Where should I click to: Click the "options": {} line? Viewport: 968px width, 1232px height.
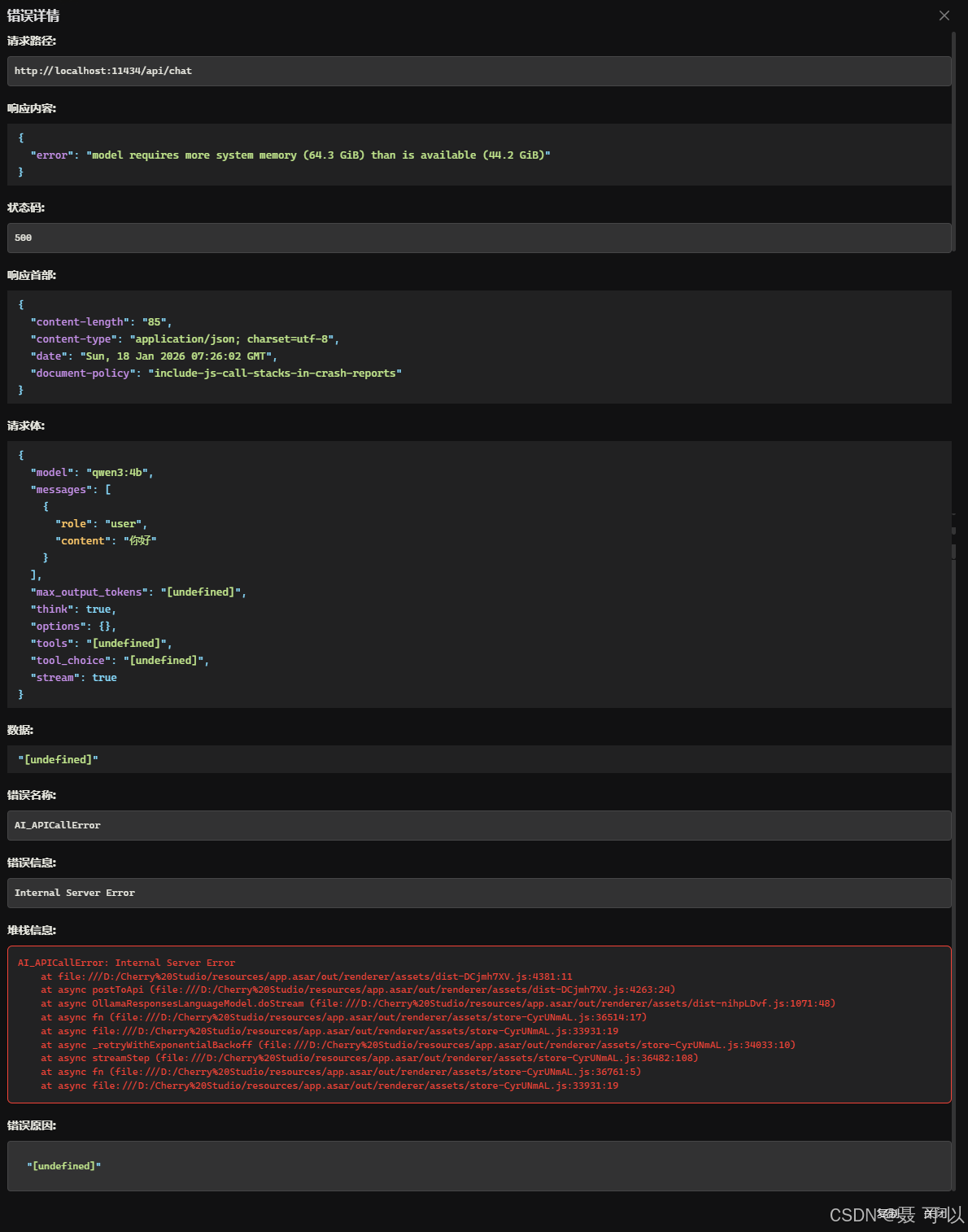coord(73,627)
